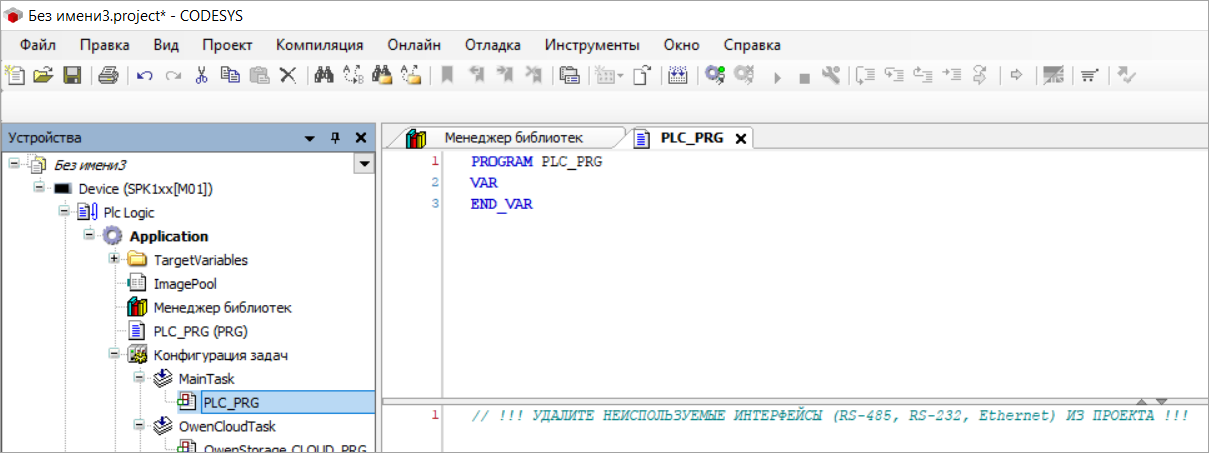Click the Cut scissors icon
This screenshot has height=453, width=1209.
(201, 75)
